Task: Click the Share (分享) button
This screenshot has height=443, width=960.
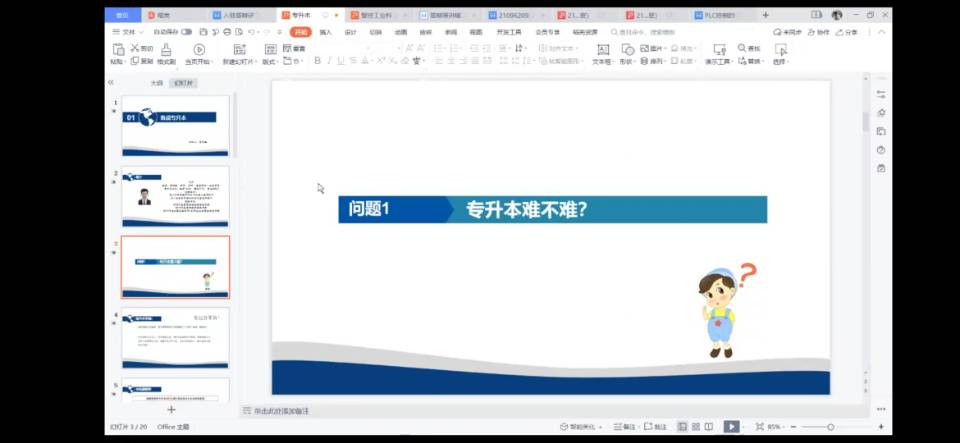Action: tap(847, 32)
